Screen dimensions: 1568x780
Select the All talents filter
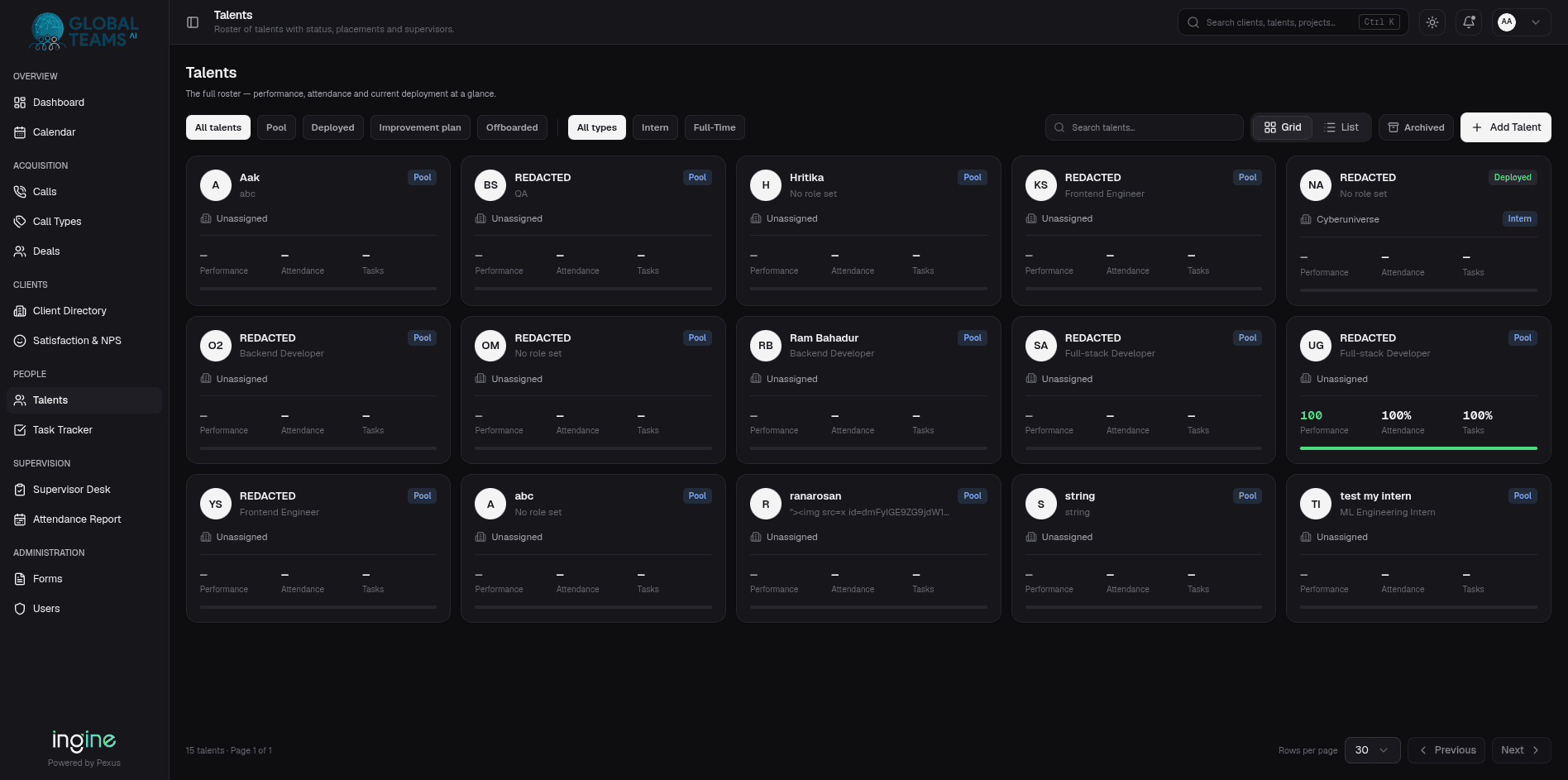[x=218, y=127]
